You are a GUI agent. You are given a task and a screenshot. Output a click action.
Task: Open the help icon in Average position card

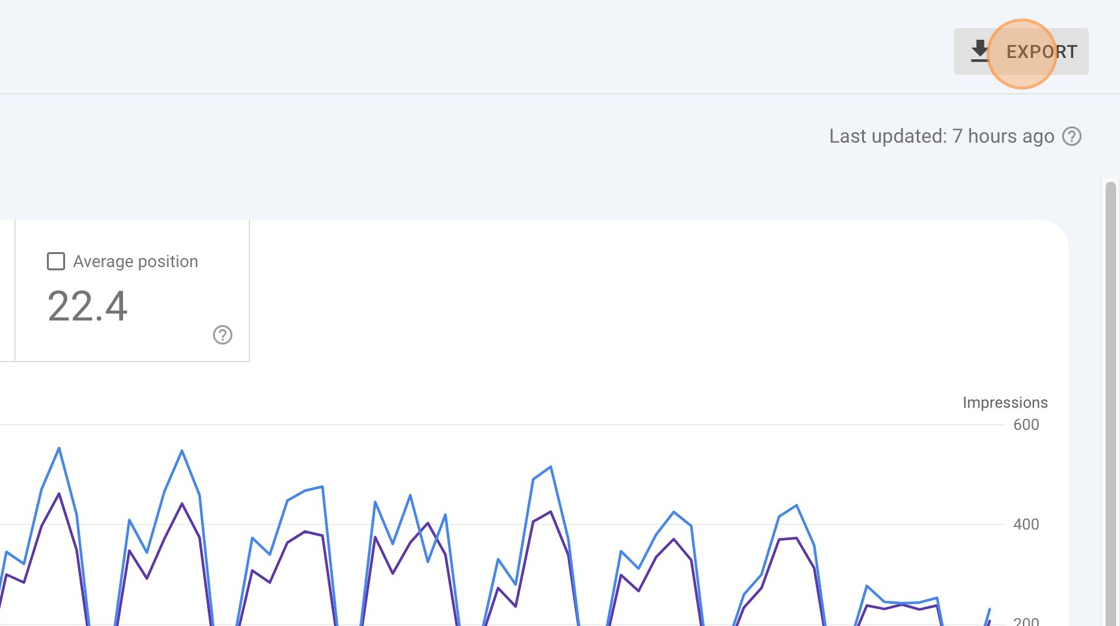[x=222, y=334]
